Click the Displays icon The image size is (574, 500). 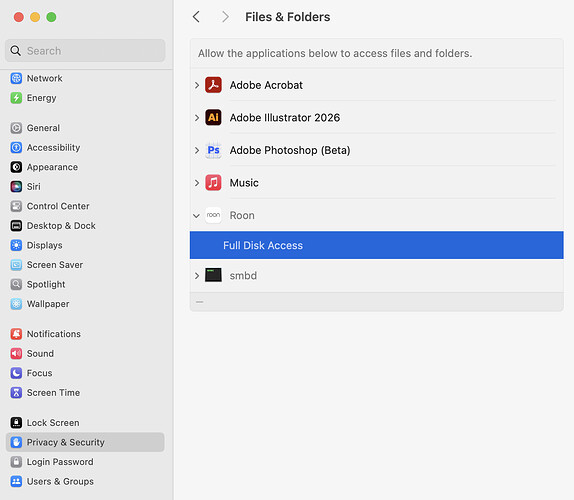(x=16, y=245)
